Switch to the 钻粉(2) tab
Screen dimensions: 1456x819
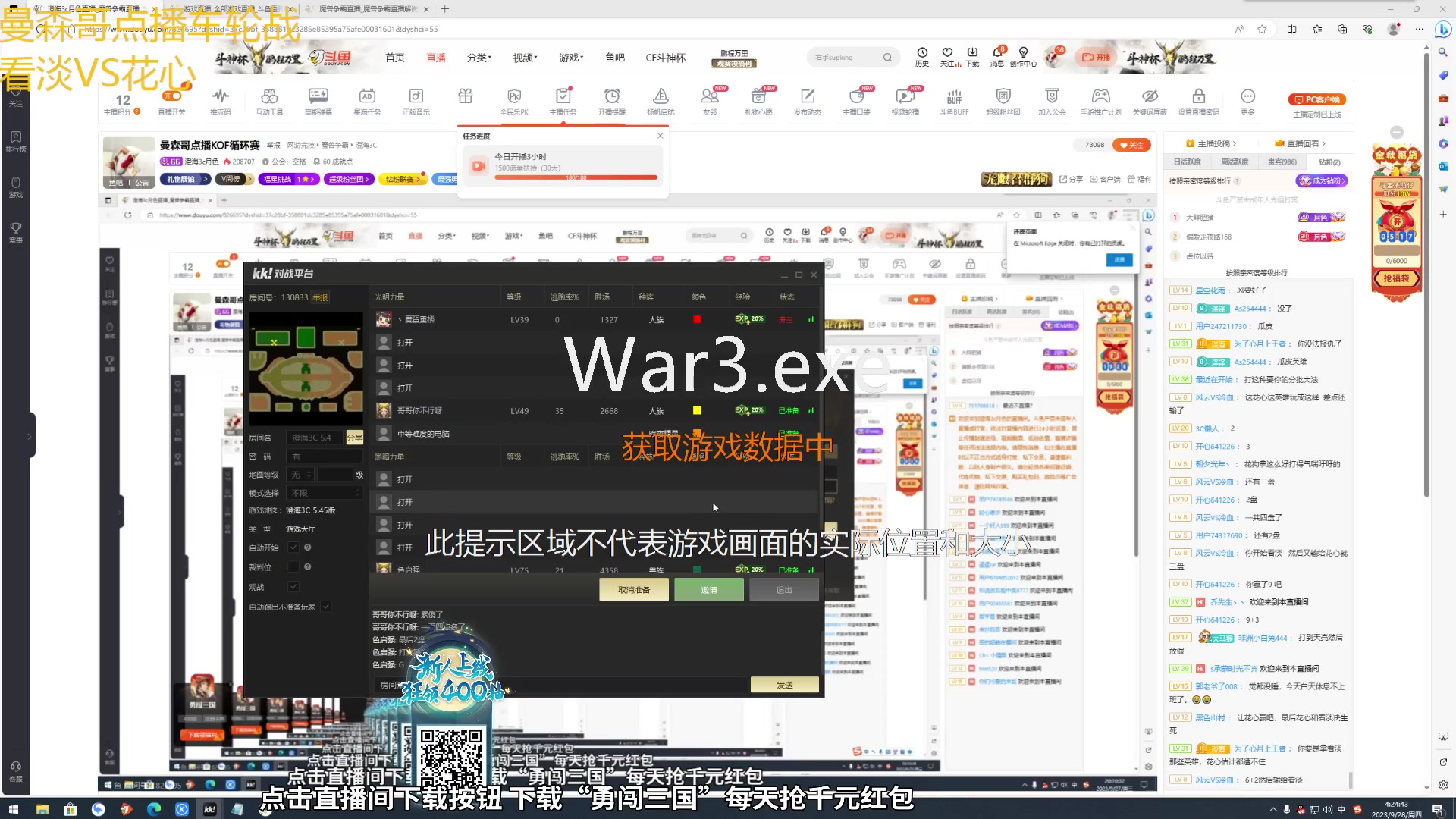tap(1329, 162)
